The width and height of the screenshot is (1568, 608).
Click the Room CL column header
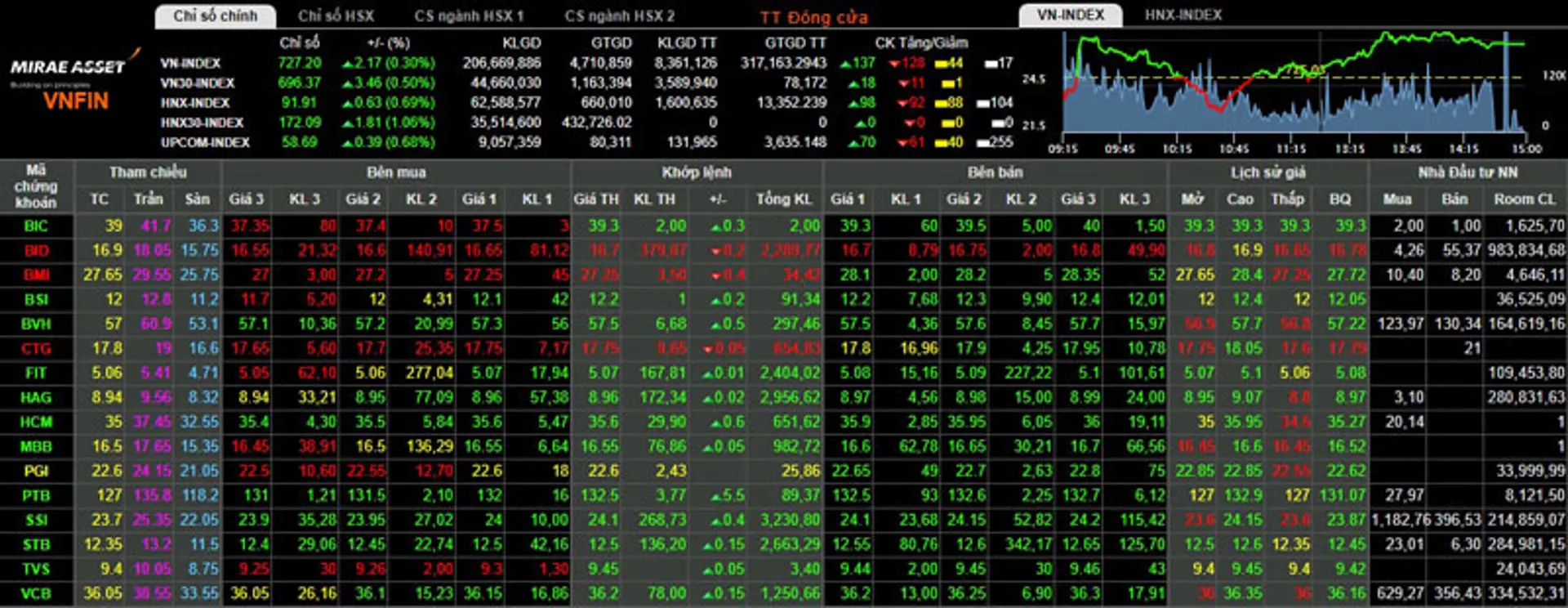point(1524,199)
